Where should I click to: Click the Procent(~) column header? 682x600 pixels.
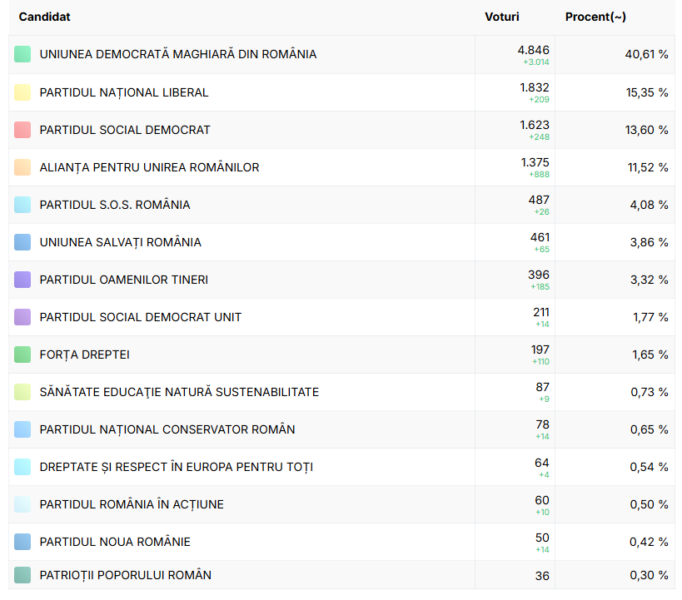[x=595, y=17]
